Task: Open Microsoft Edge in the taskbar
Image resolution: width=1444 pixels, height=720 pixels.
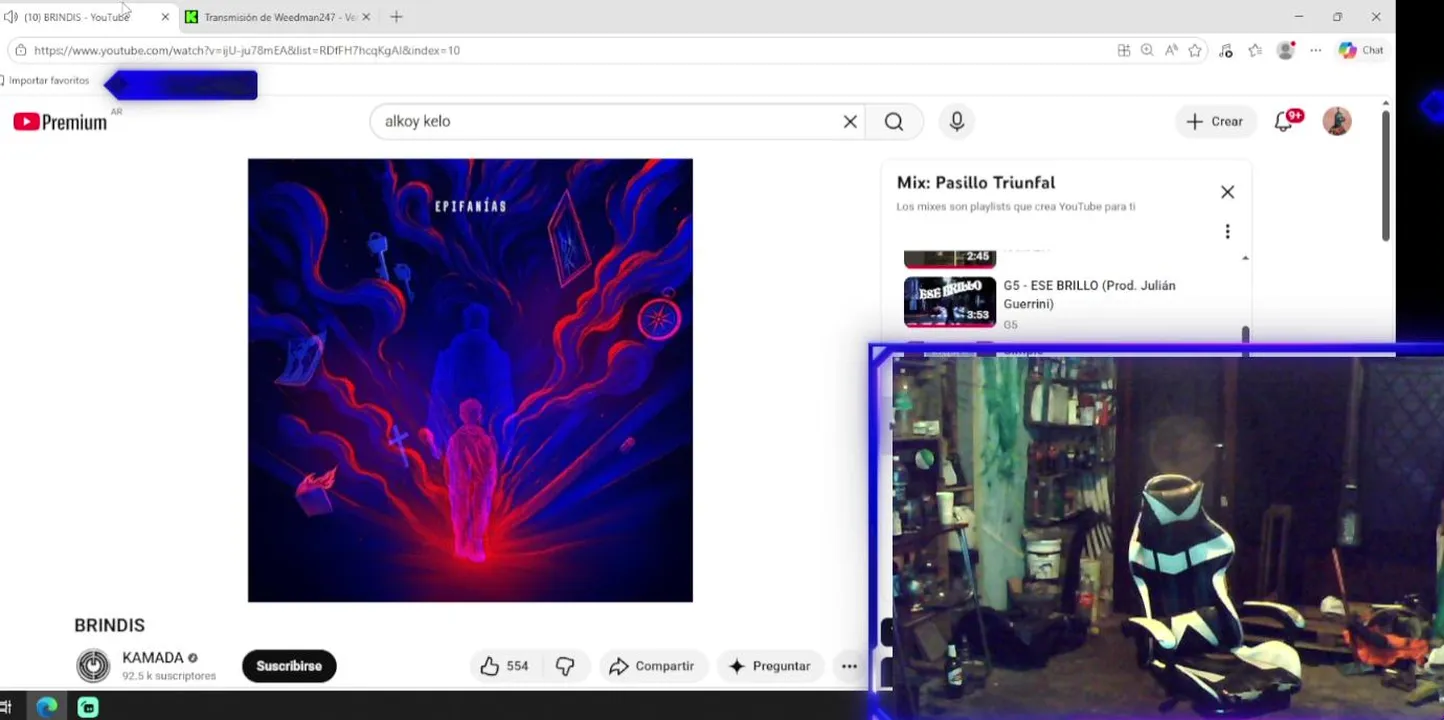Action: (x=47, y=707)
